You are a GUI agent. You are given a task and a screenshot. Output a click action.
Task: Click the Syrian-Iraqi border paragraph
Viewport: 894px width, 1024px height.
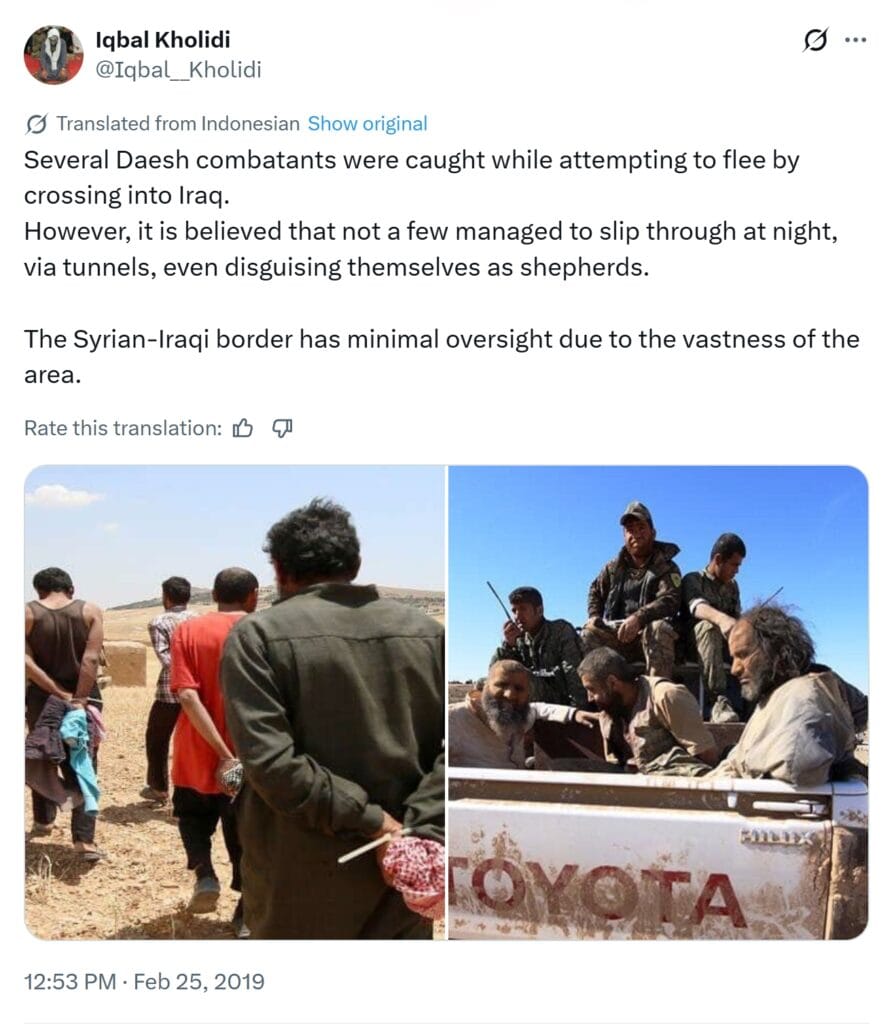(441, 357)
